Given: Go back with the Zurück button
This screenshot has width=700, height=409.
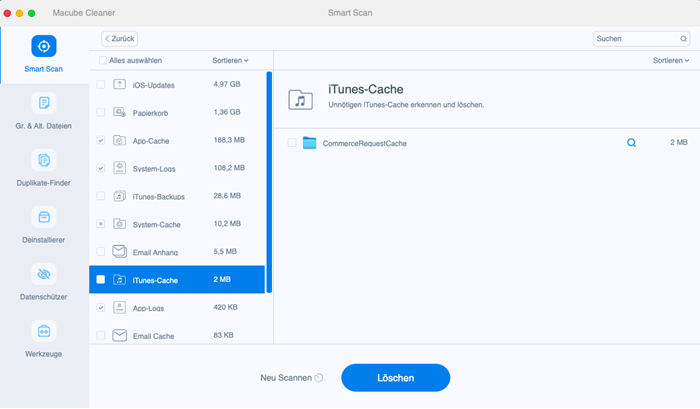Looking at the screenshot, I should 119,39.
